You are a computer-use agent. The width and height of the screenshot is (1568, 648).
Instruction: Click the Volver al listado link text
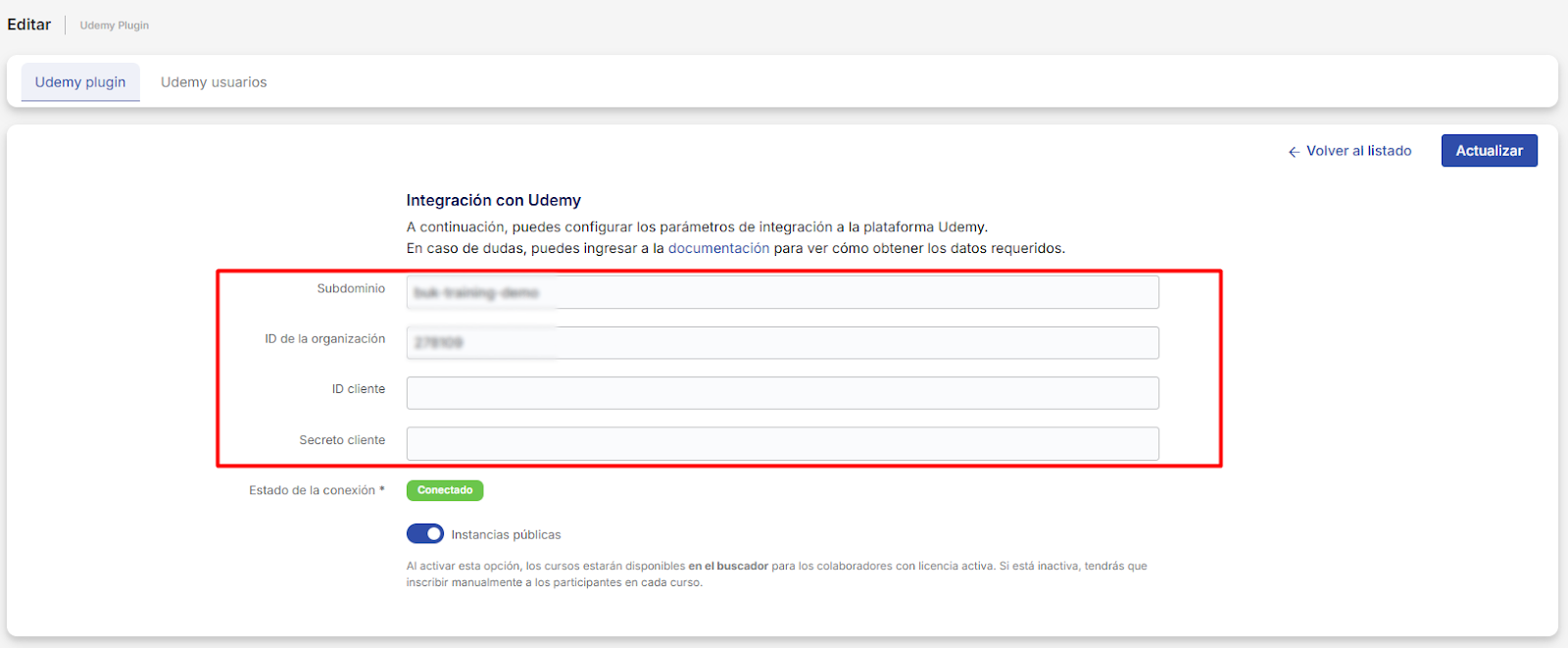tap(1358, 151)
